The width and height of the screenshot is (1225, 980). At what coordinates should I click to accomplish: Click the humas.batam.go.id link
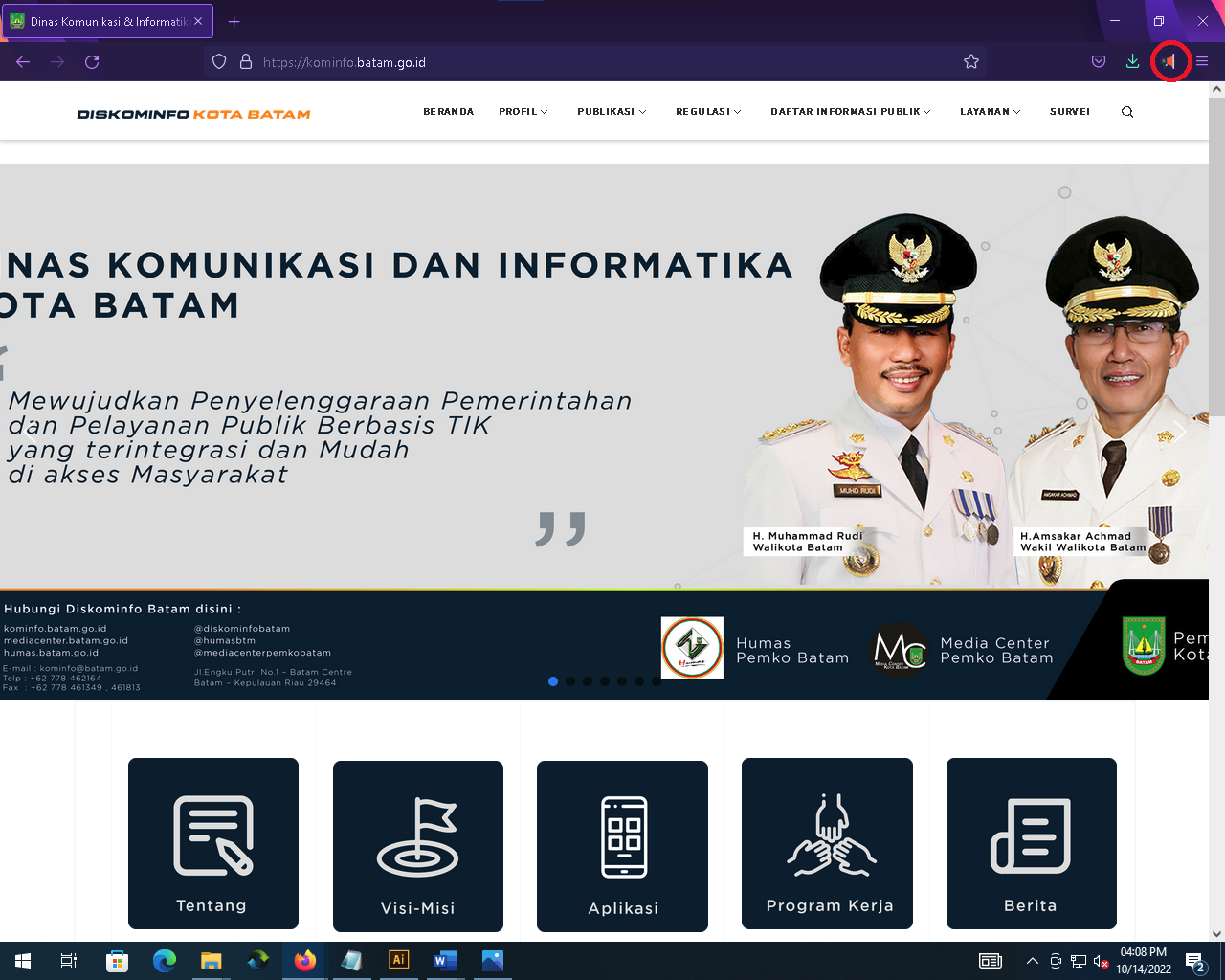click(x=51, y=653)
